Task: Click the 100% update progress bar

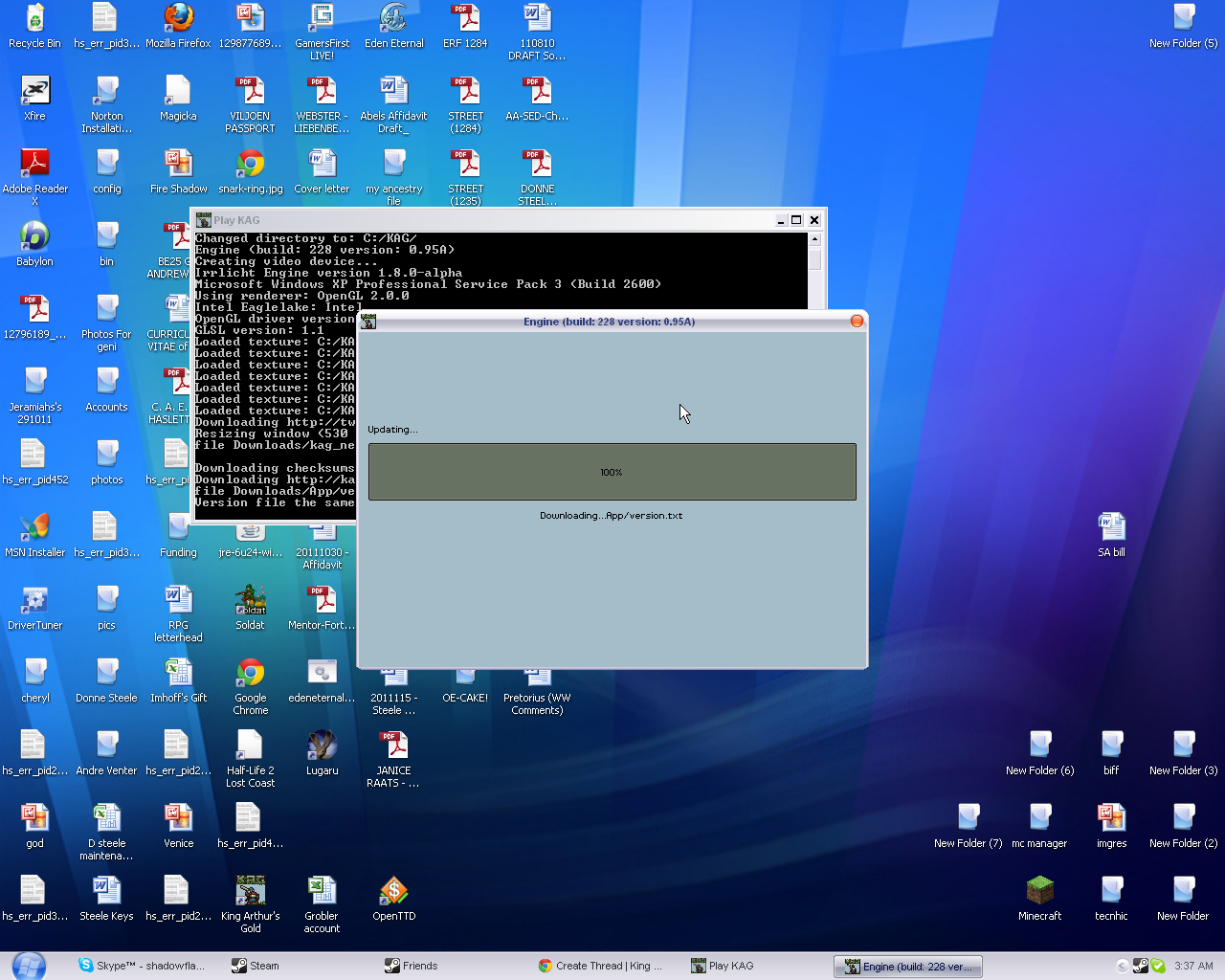Action: (612, 472)
